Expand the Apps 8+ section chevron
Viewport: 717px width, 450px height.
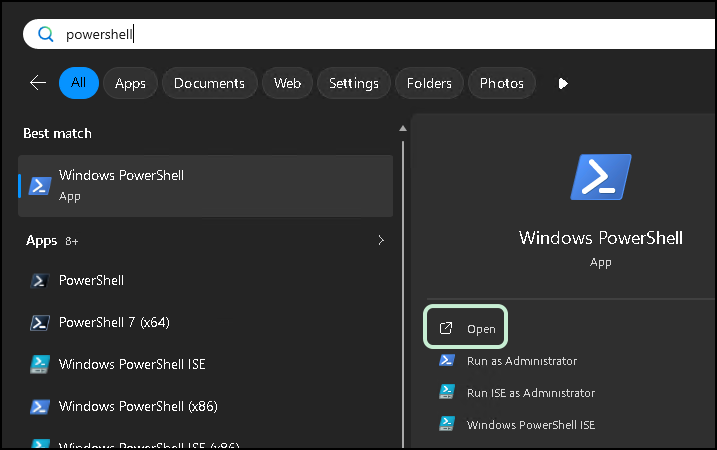pyautogui.click(x=381, y=240)
